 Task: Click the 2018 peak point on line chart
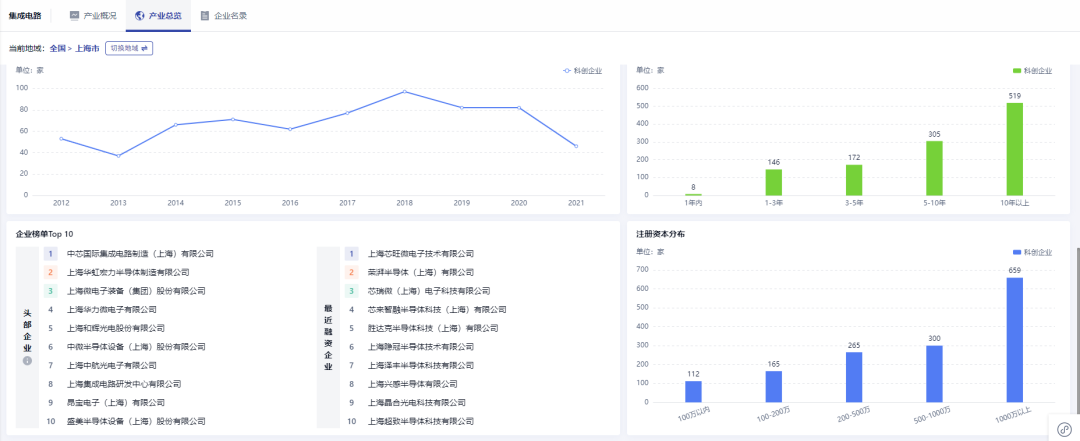(x=404, y=92)
